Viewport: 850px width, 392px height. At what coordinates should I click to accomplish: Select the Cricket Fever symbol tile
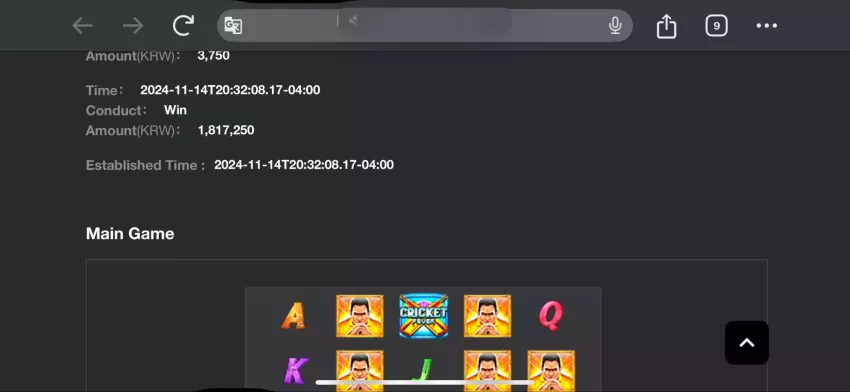click(423, 316)
